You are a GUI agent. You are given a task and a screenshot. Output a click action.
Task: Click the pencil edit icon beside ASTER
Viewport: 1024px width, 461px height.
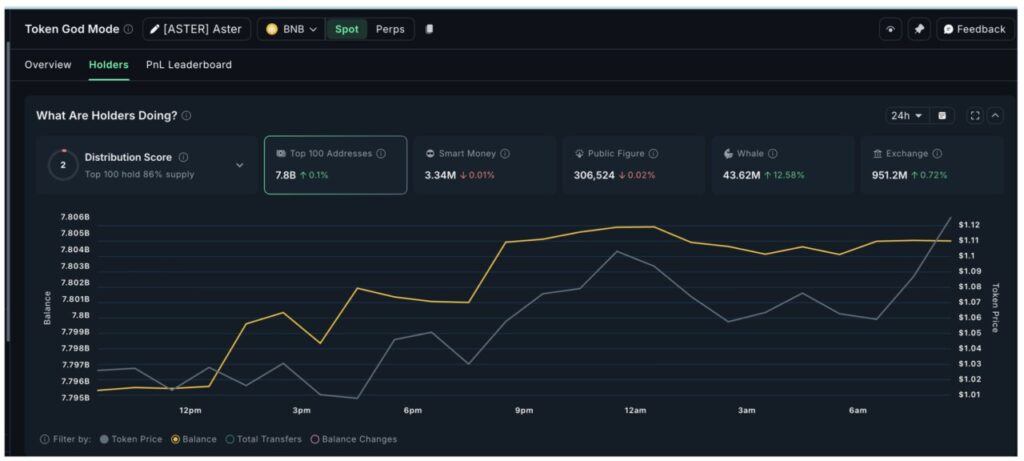point(155,29)
